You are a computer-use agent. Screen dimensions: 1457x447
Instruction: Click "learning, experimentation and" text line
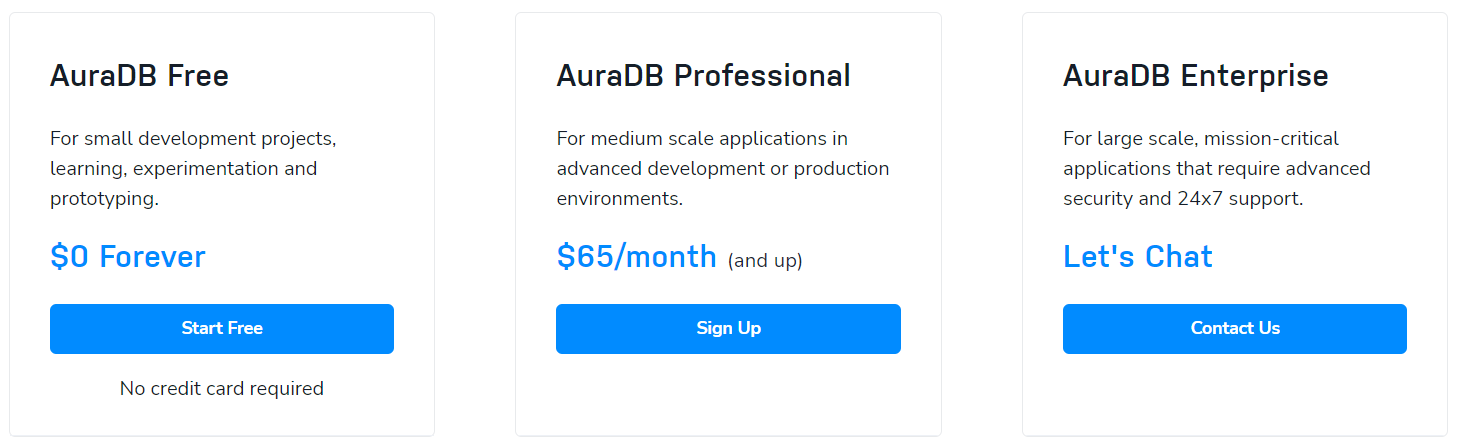click(184, 168)
